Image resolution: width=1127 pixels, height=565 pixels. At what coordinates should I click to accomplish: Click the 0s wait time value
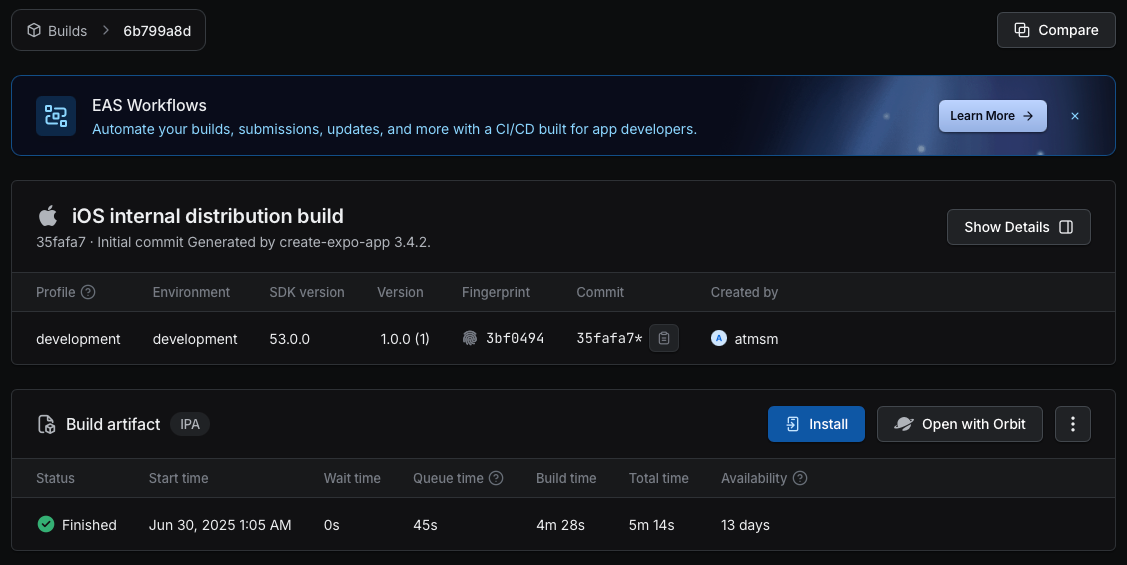(331, 525)
